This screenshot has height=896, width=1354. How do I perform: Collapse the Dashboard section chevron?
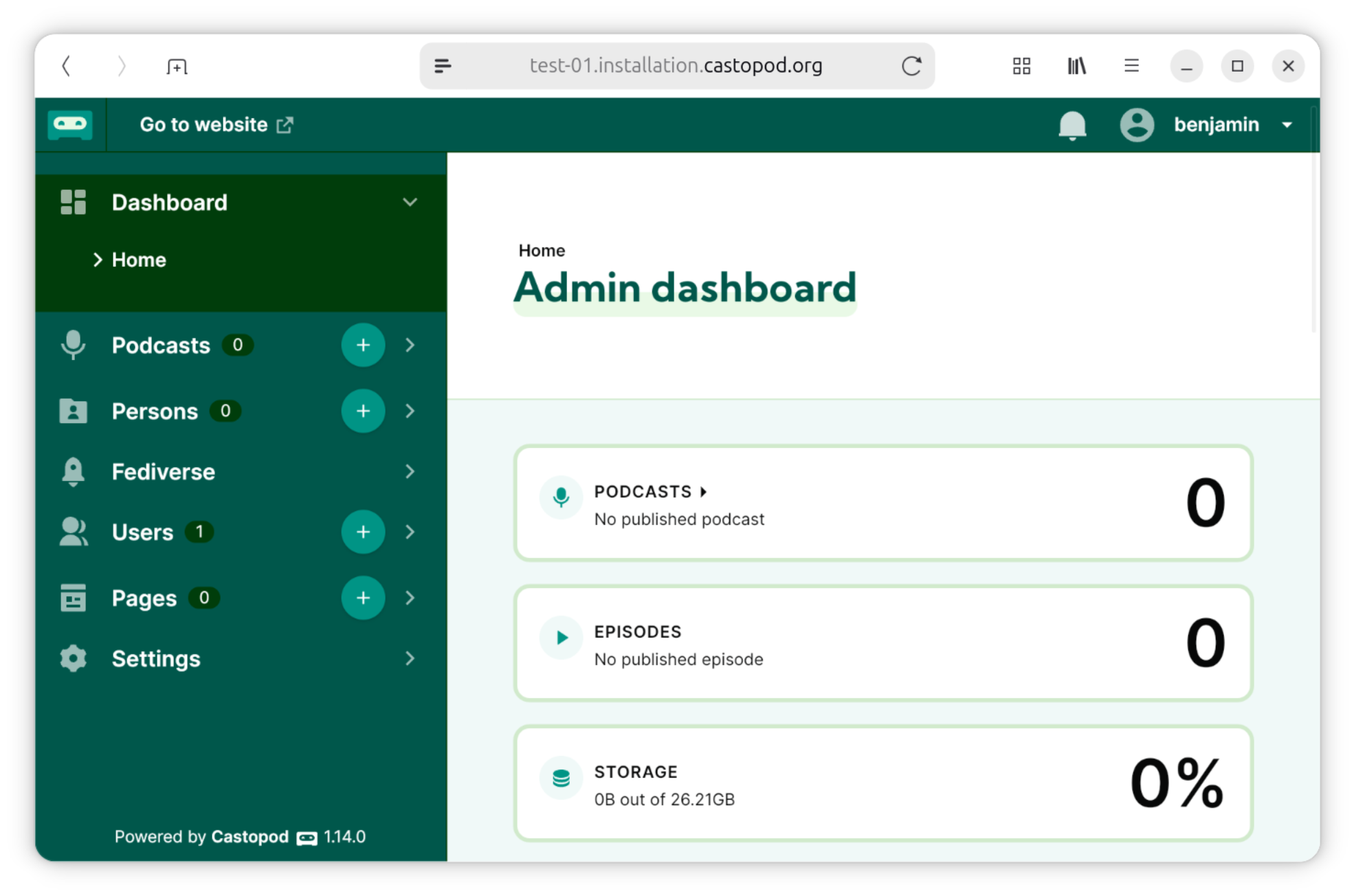pos(410,202)
